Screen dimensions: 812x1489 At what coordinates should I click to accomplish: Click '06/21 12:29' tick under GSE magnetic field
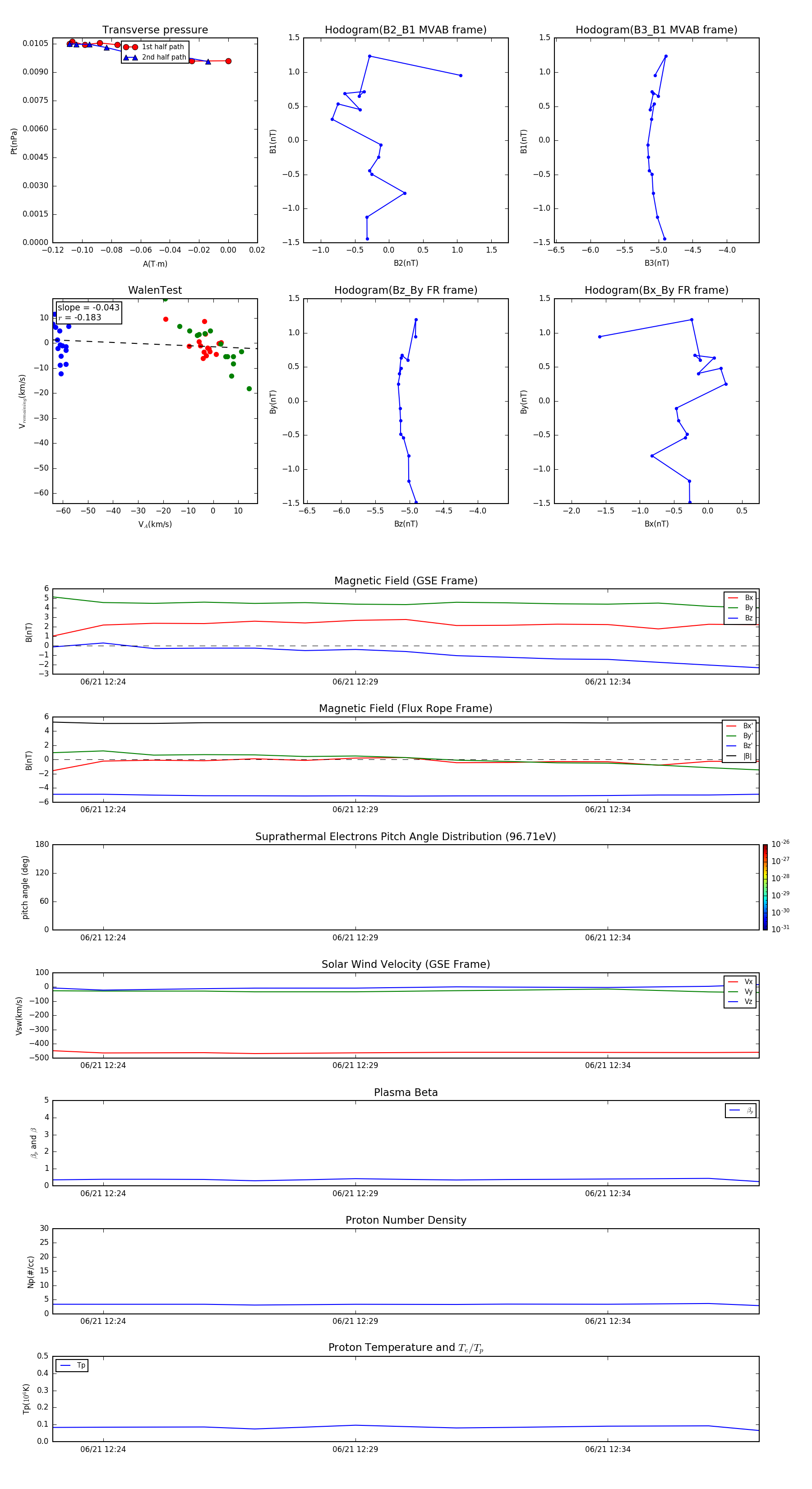[x=355, y=682]
